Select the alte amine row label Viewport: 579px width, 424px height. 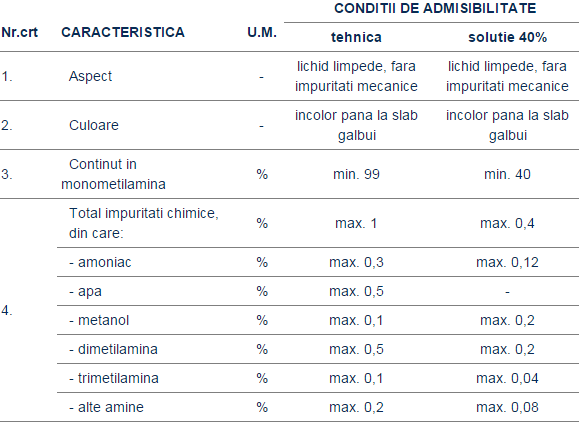click(x=106, y=407)
